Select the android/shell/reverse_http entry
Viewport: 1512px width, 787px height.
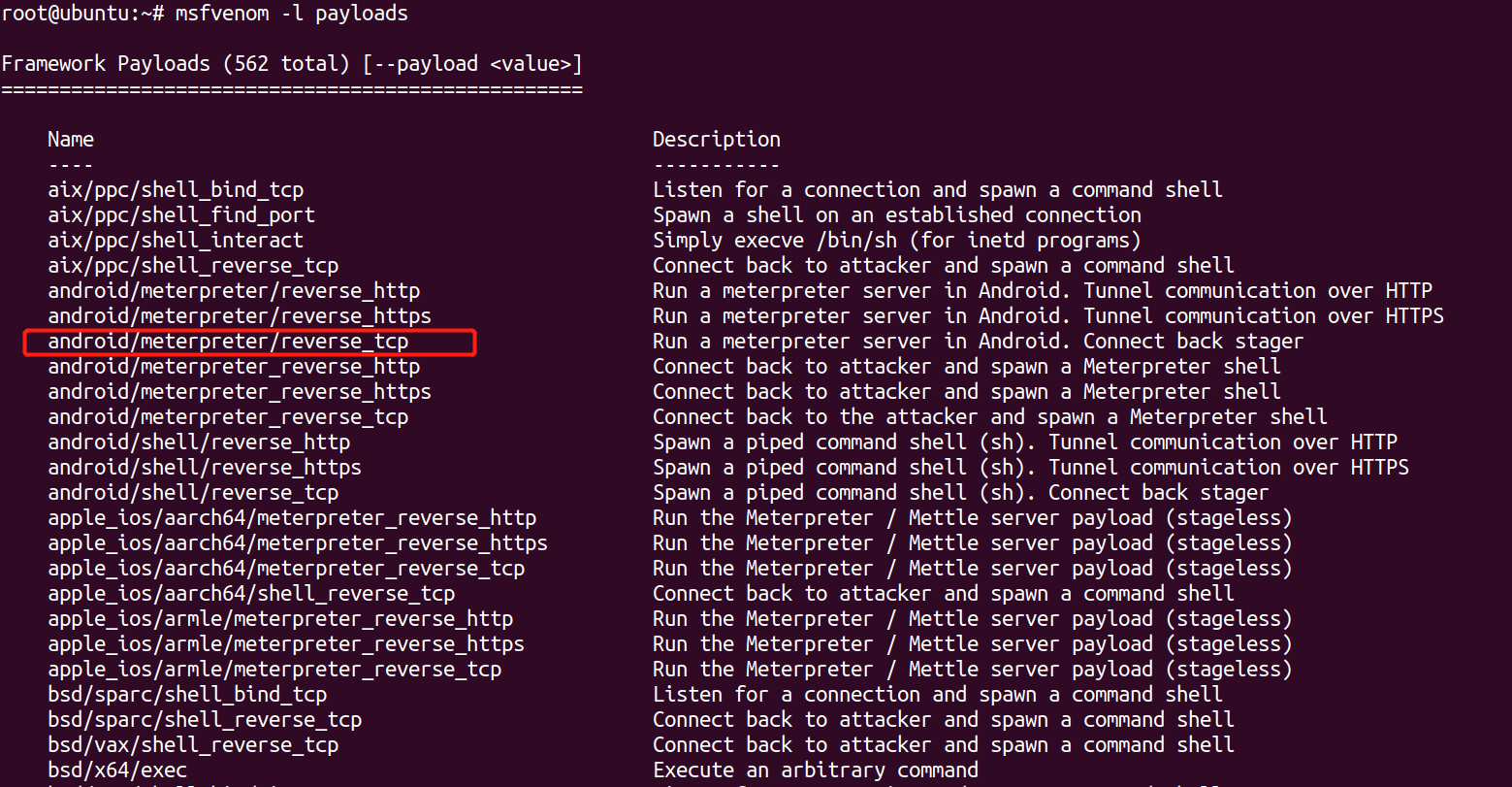click(199, 443)
